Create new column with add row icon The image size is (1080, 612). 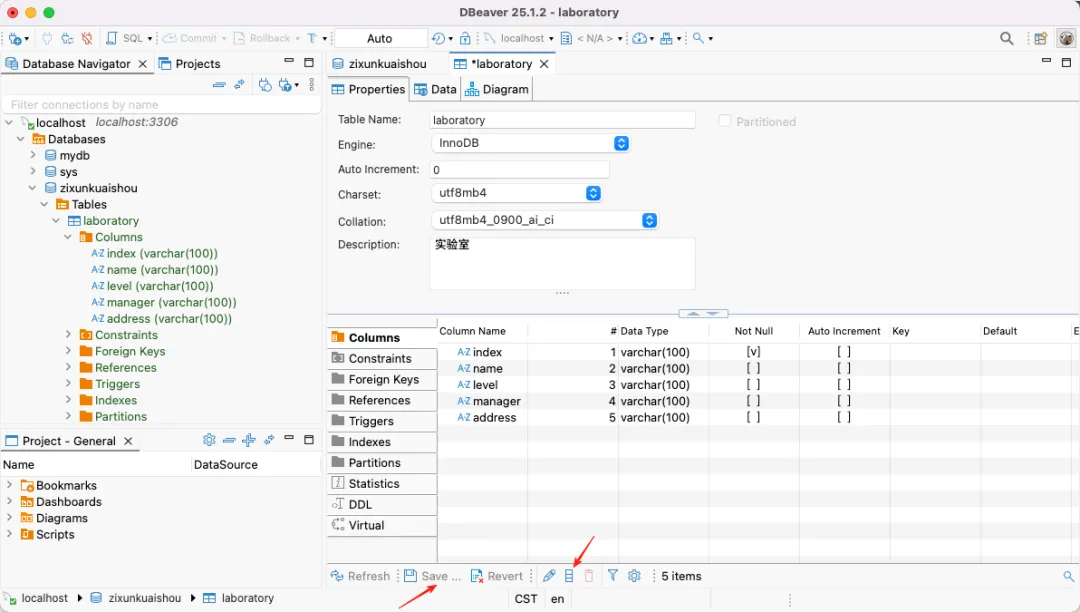pos(569,576)
